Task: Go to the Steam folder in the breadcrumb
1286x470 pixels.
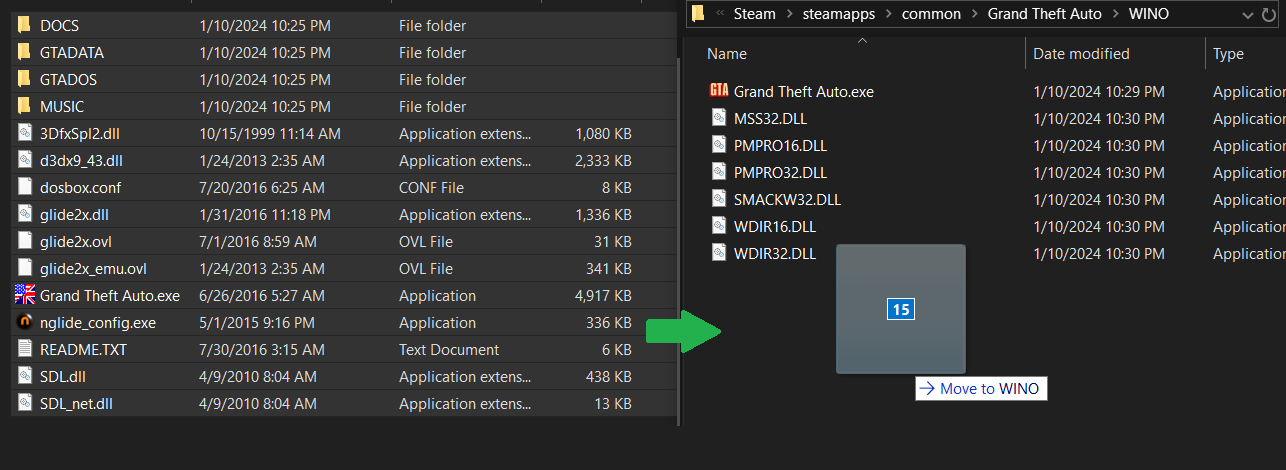Action: pos(754,14)
